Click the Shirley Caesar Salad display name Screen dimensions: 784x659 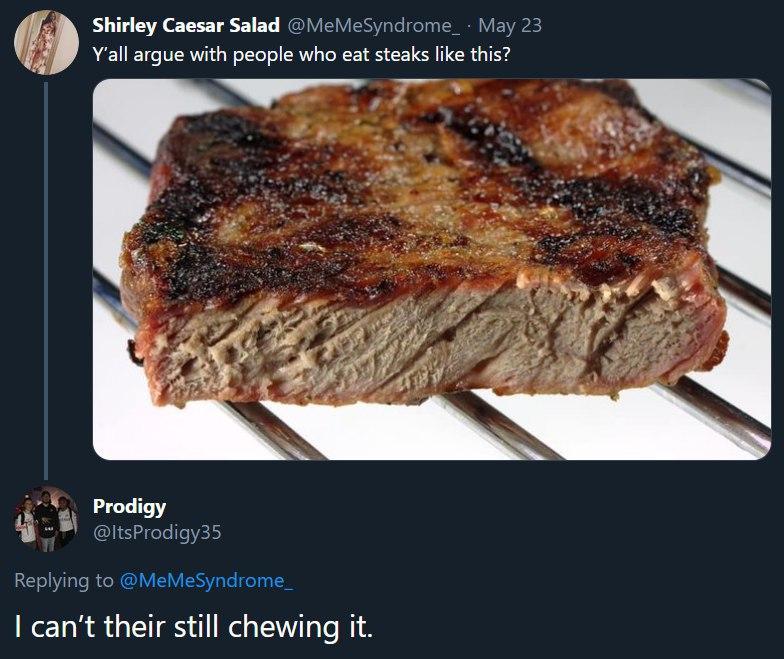(x=185, y=25)
